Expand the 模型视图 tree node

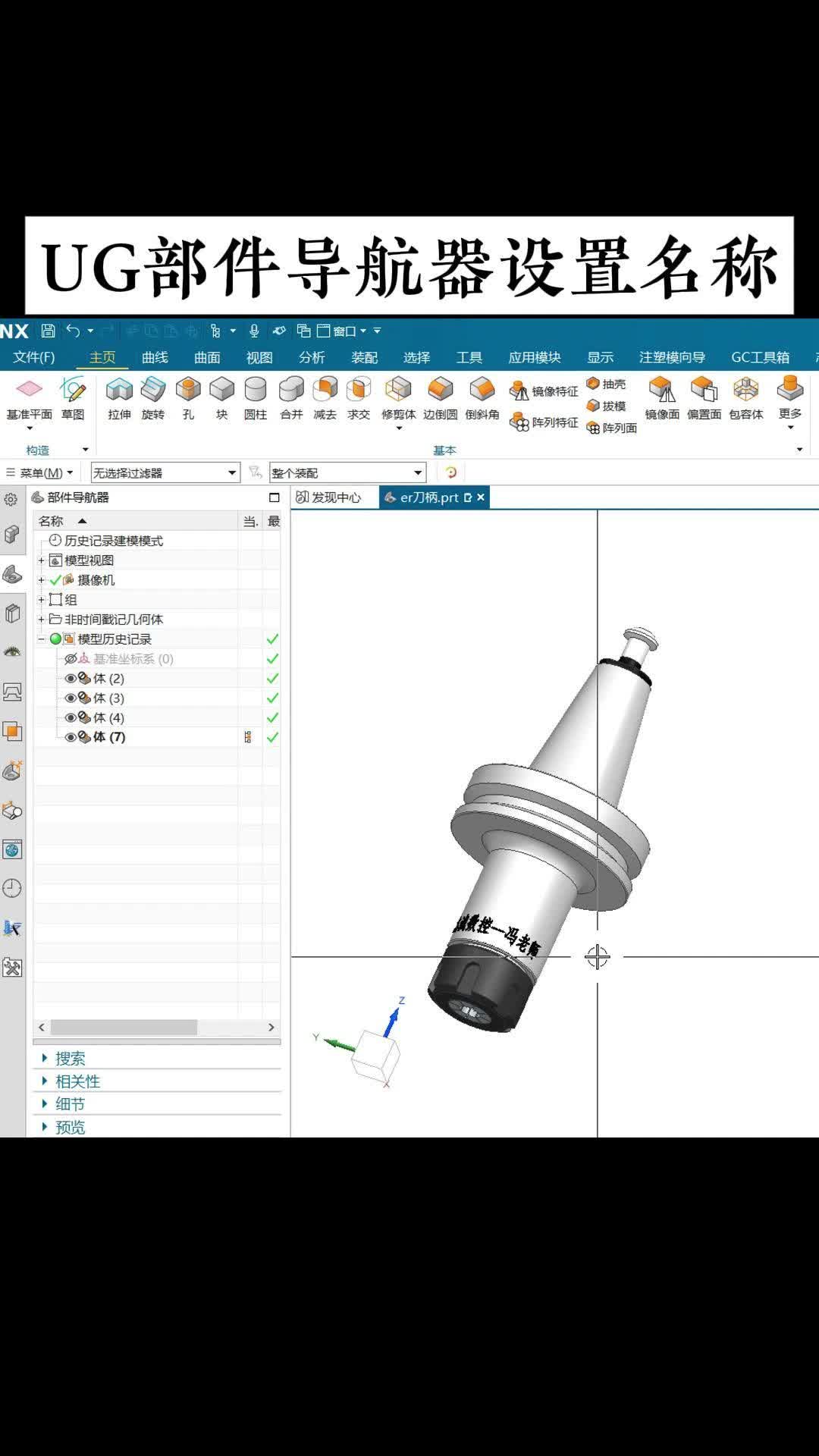(42, 560)
